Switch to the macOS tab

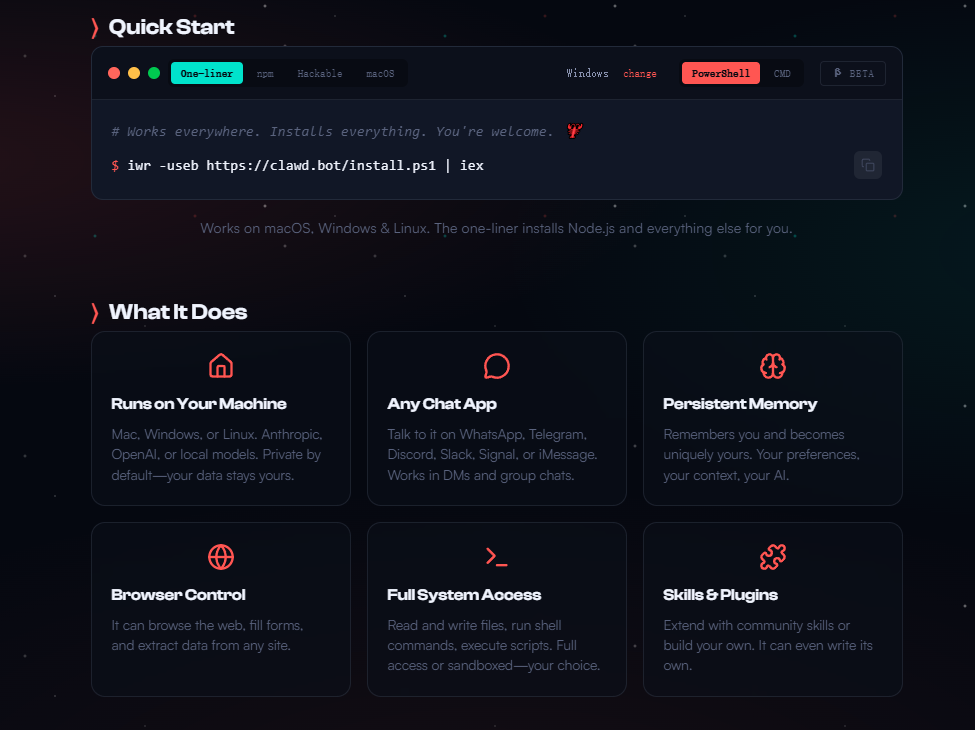coord(380,73)
